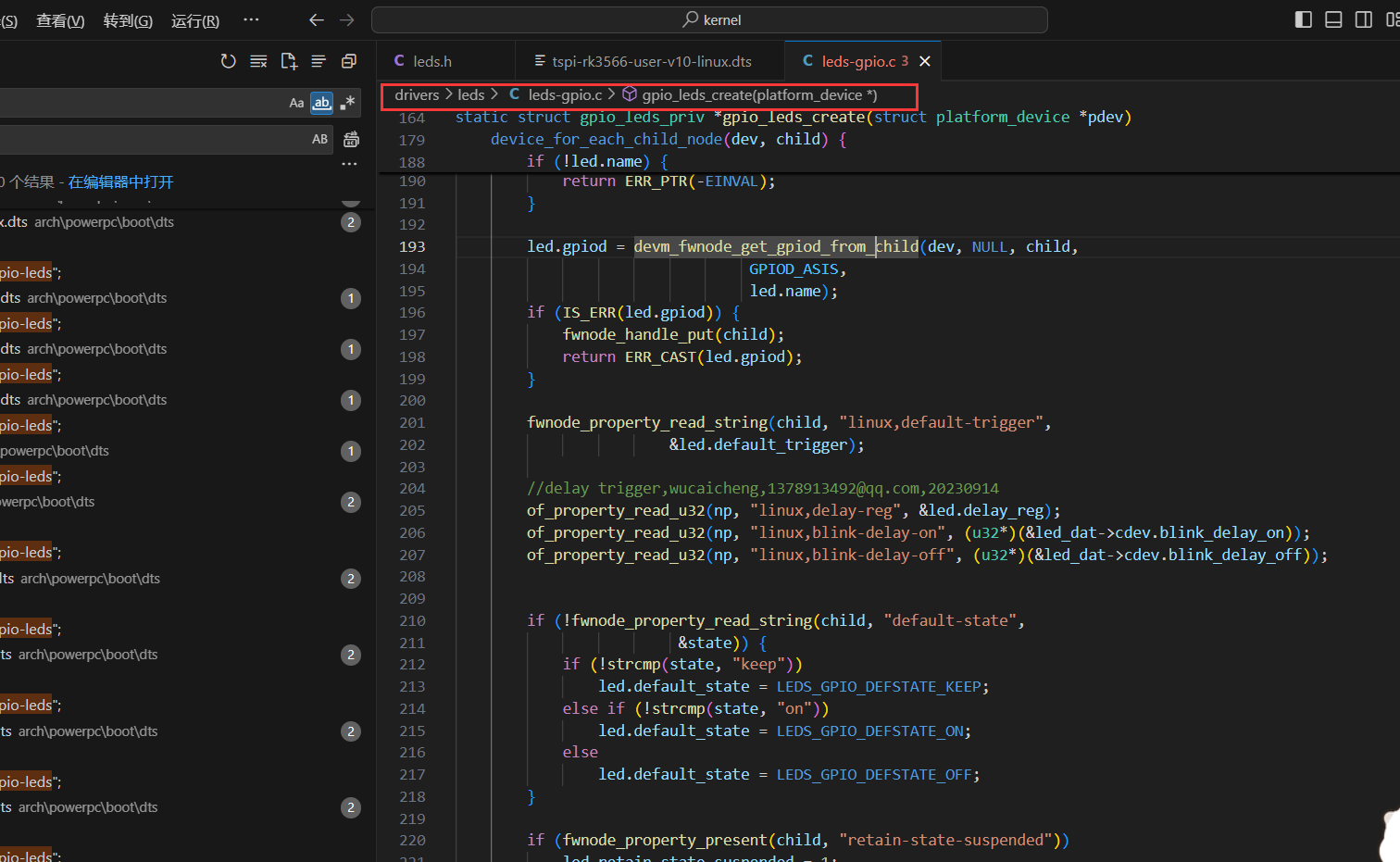Switch to the leds.h tab

point(431,61)
